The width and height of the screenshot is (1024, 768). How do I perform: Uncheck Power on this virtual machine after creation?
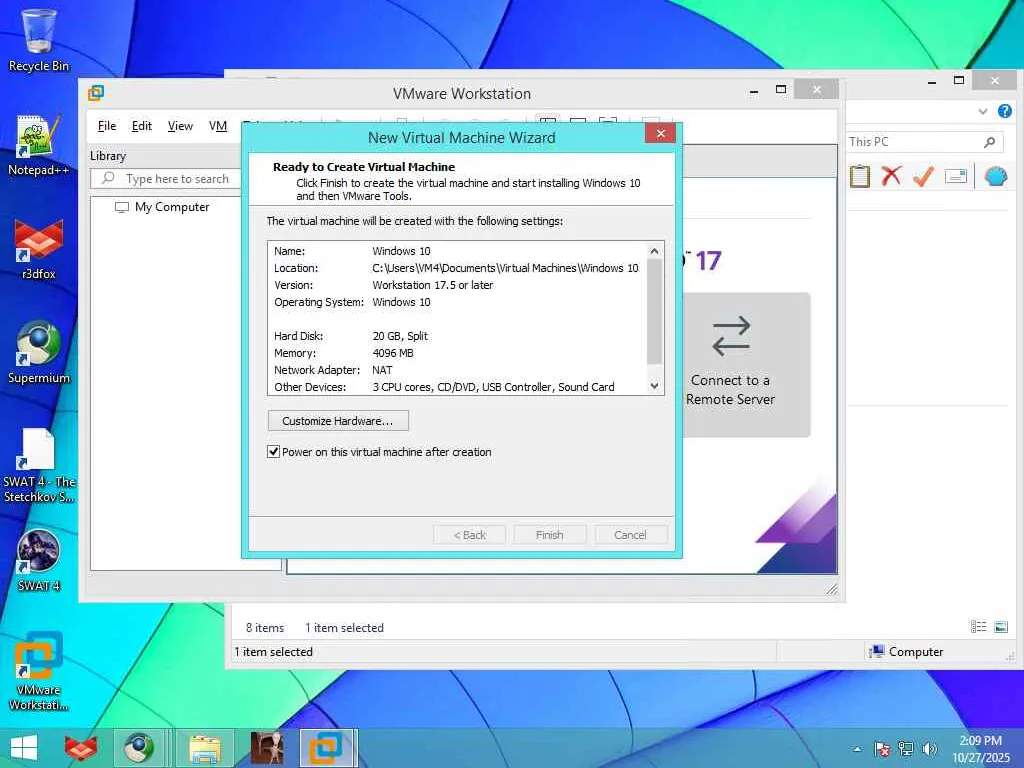[x=274, y=452]
